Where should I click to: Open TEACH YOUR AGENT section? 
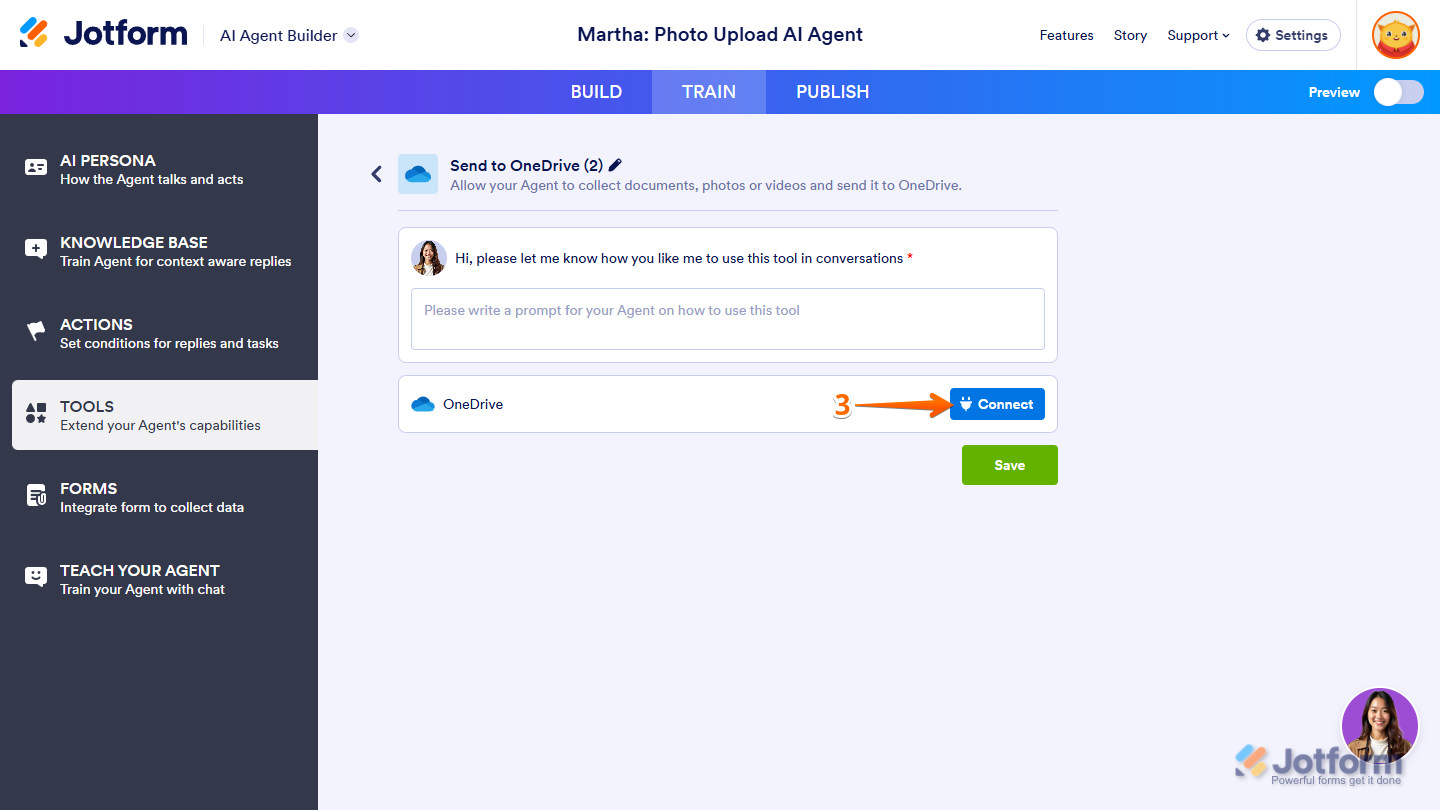click(165, 579)
